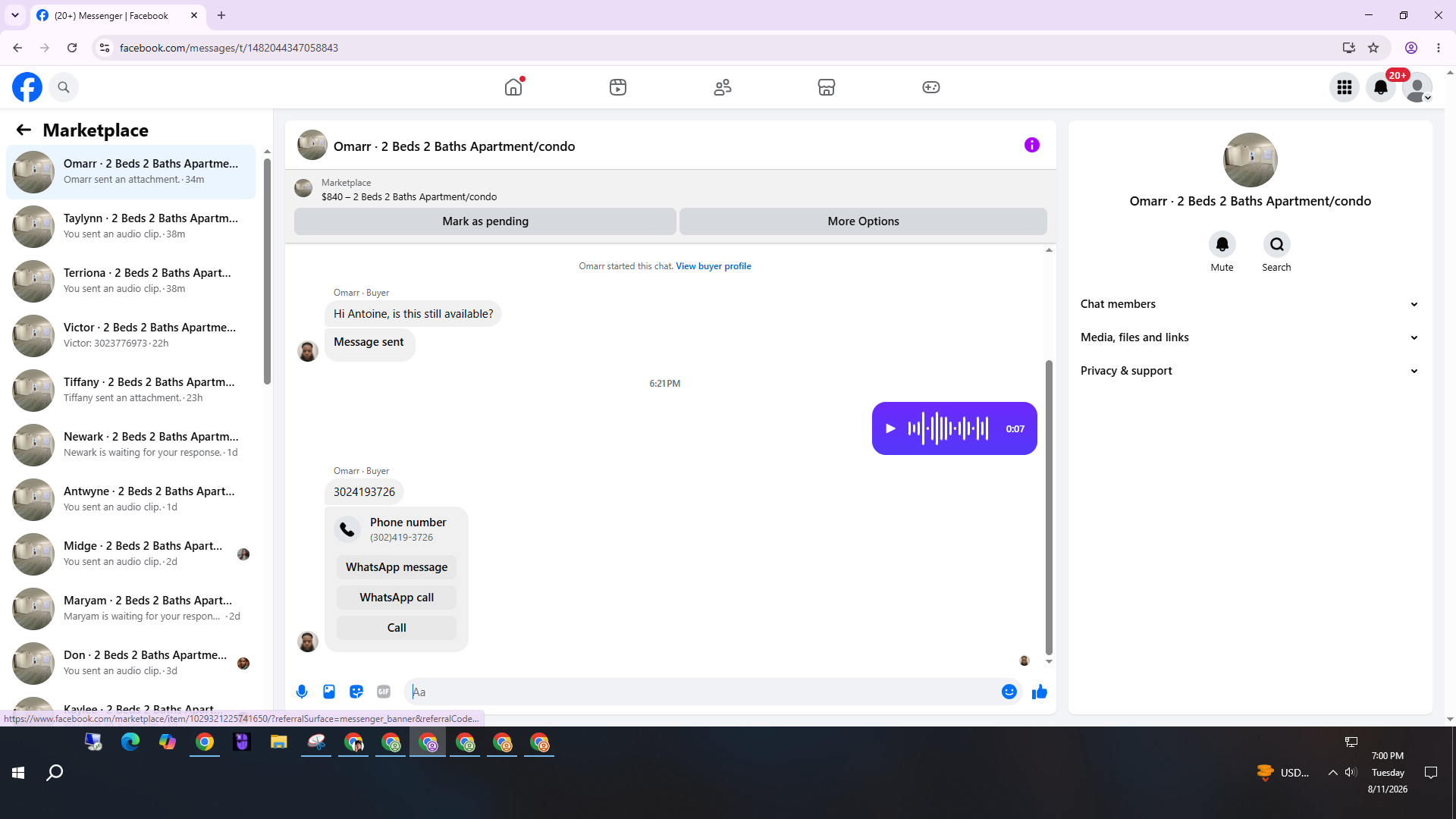1456x819 pixels.
Task: View site information in address bar
Action: [x=105, y=48]
